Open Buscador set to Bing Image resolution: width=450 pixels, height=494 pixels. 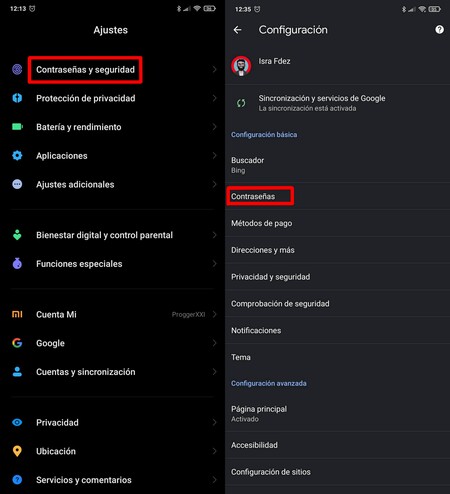coord(337,165)
